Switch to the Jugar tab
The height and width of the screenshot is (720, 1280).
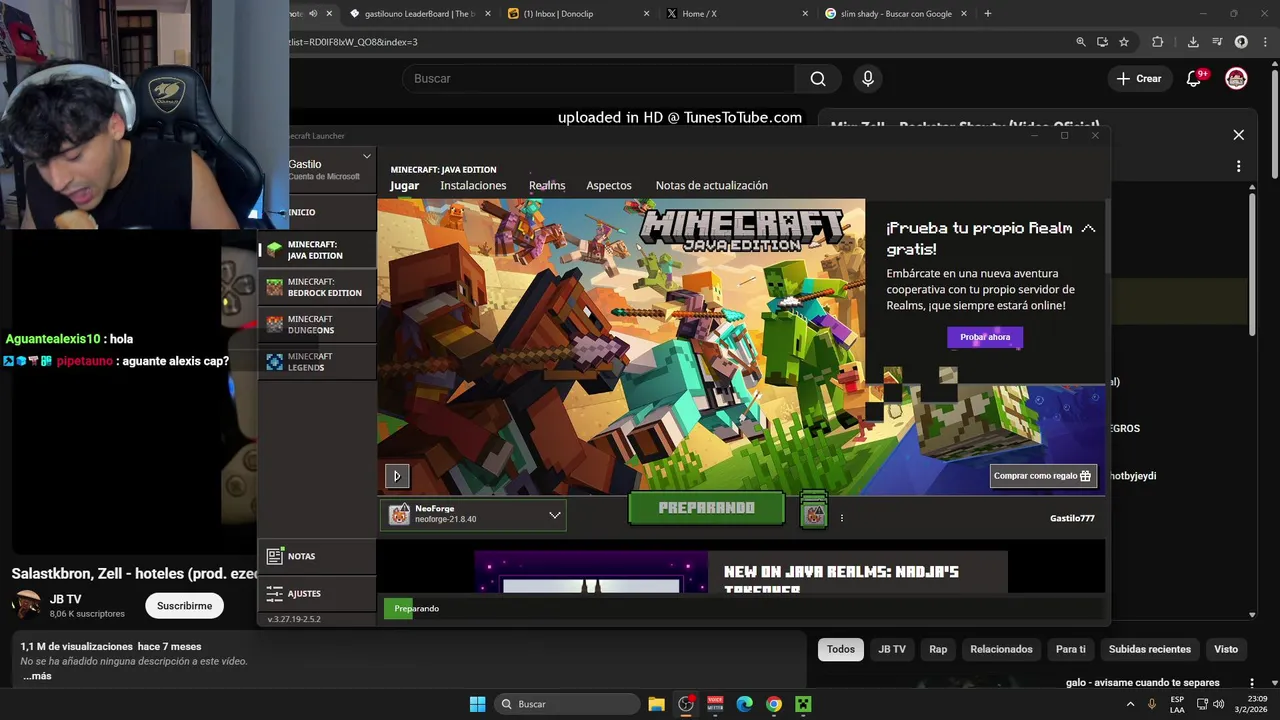(x=404, y=186)
